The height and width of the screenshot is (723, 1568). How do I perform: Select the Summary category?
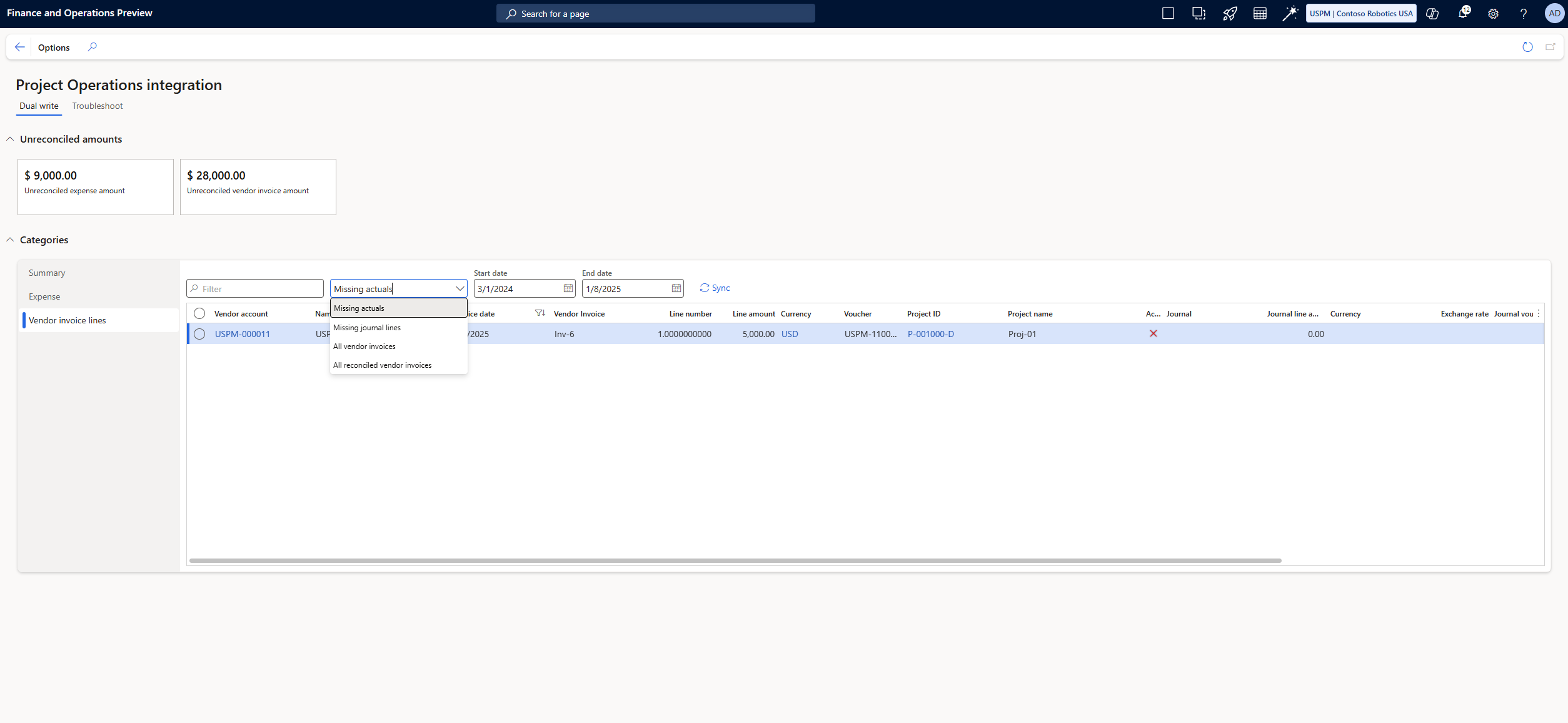point(99,273)
